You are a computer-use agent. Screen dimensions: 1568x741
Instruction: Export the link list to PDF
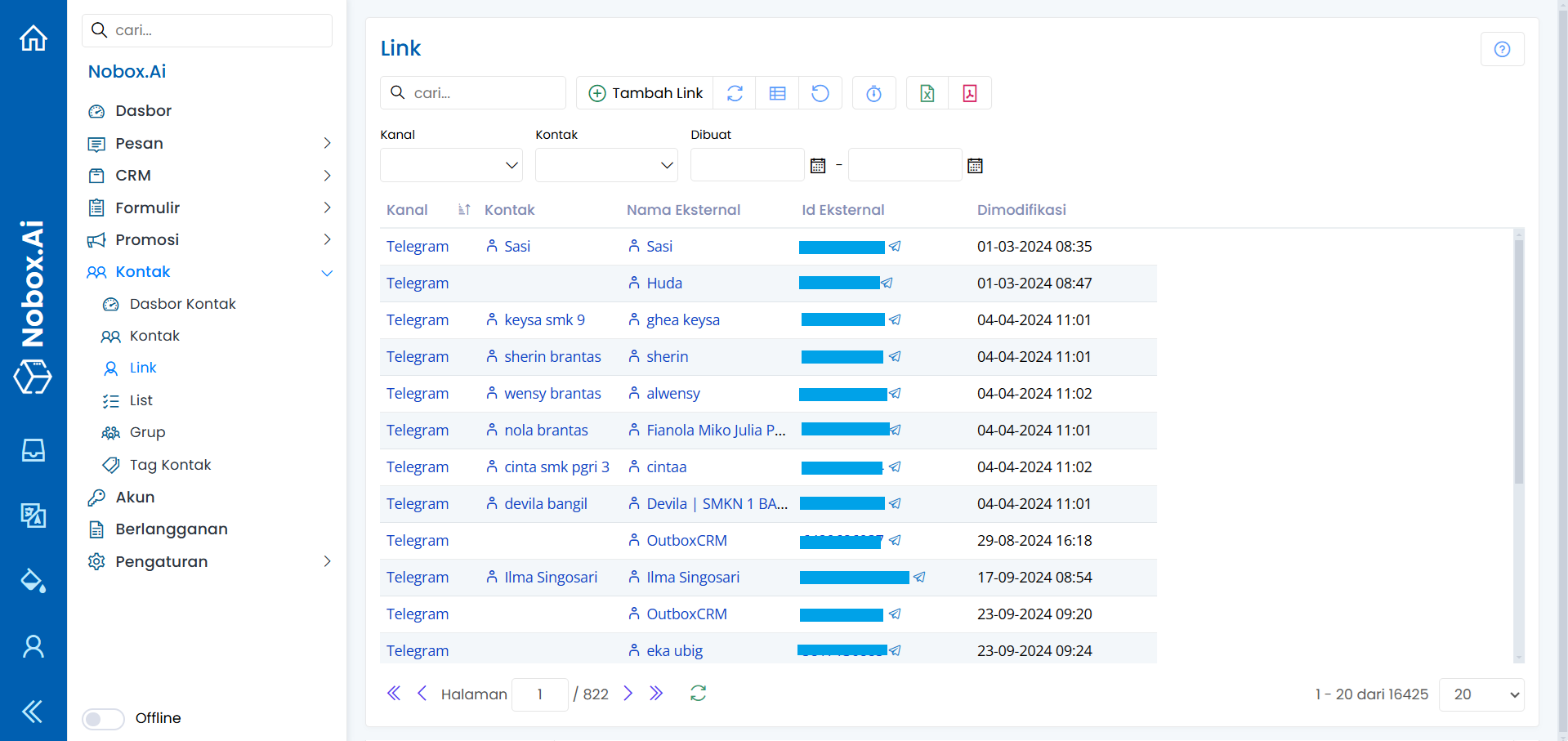(970, 93)
